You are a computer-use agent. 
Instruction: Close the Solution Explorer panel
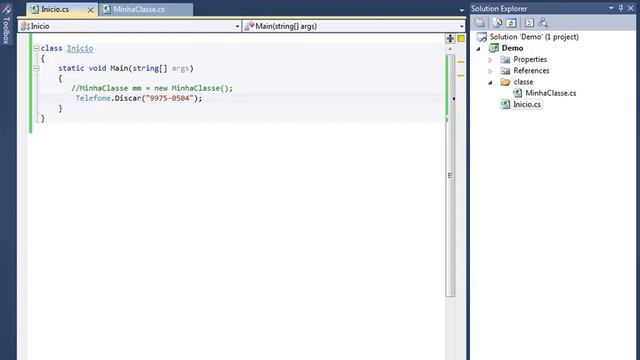coord(631,8)
